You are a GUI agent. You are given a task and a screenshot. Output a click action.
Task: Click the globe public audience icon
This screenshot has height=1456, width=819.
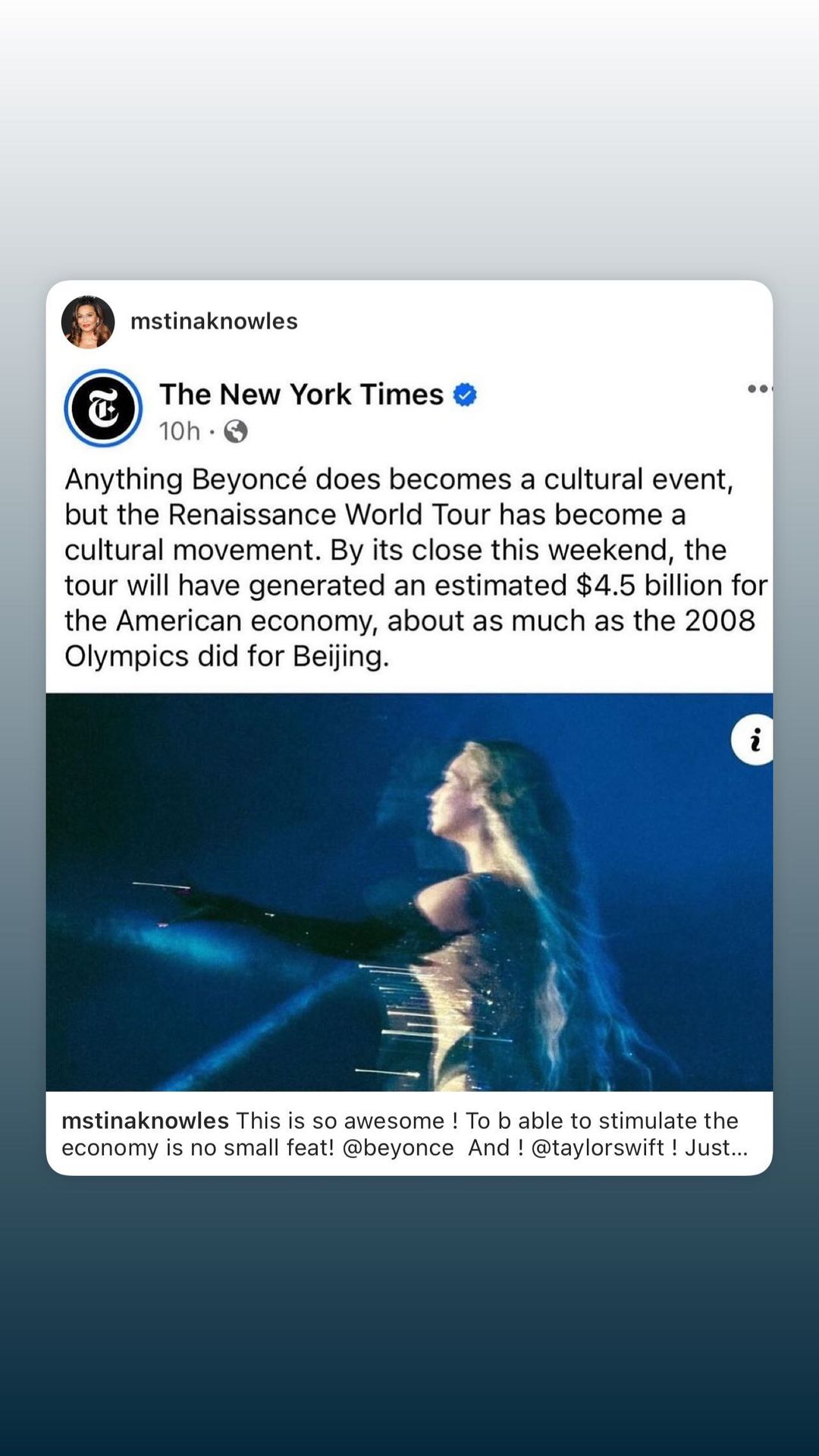(236, 432)
